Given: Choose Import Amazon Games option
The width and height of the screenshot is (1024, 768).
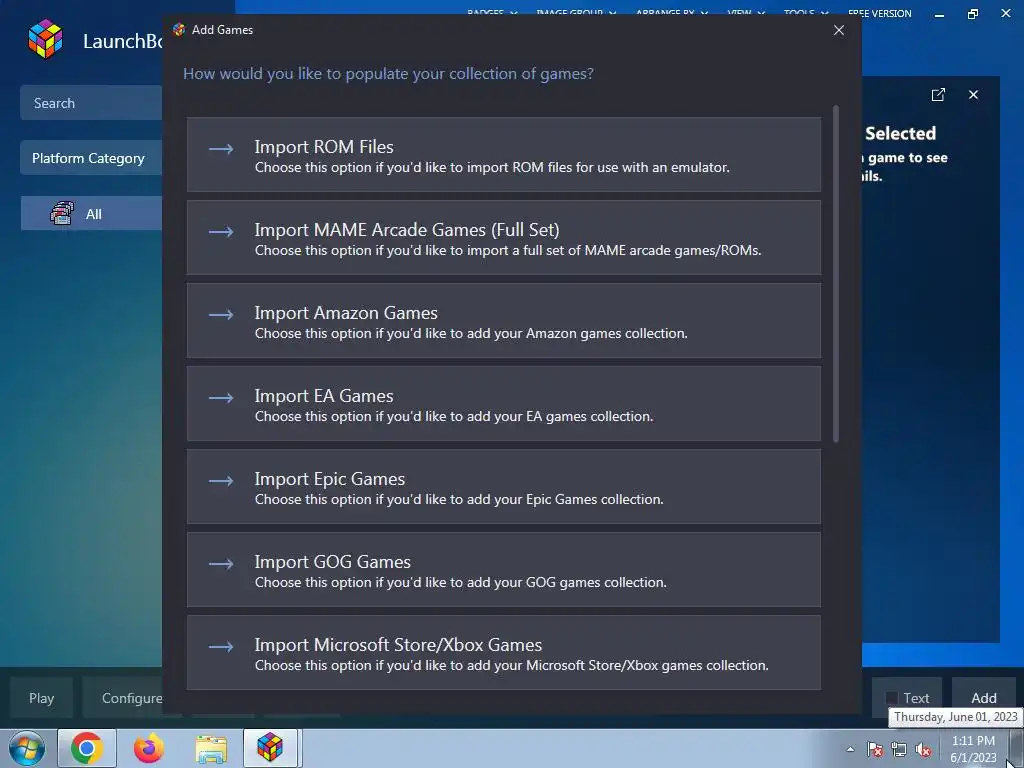Looking at the screenshot, I should (x=504, y=321).
